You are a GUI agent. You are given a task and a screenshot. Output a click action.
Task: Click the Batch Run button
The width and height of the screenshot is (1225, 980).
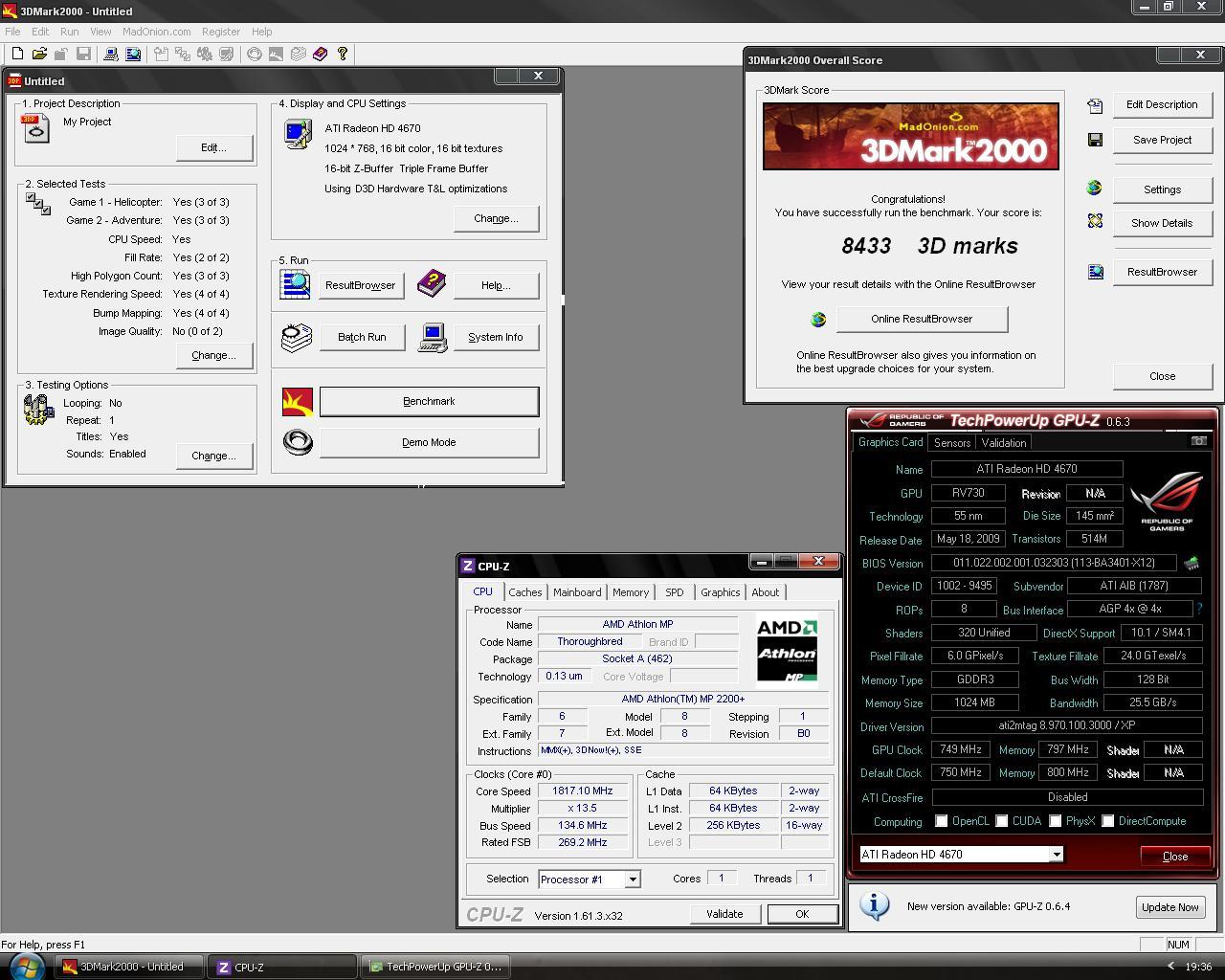pyautogui.click(x=362, y=337)
